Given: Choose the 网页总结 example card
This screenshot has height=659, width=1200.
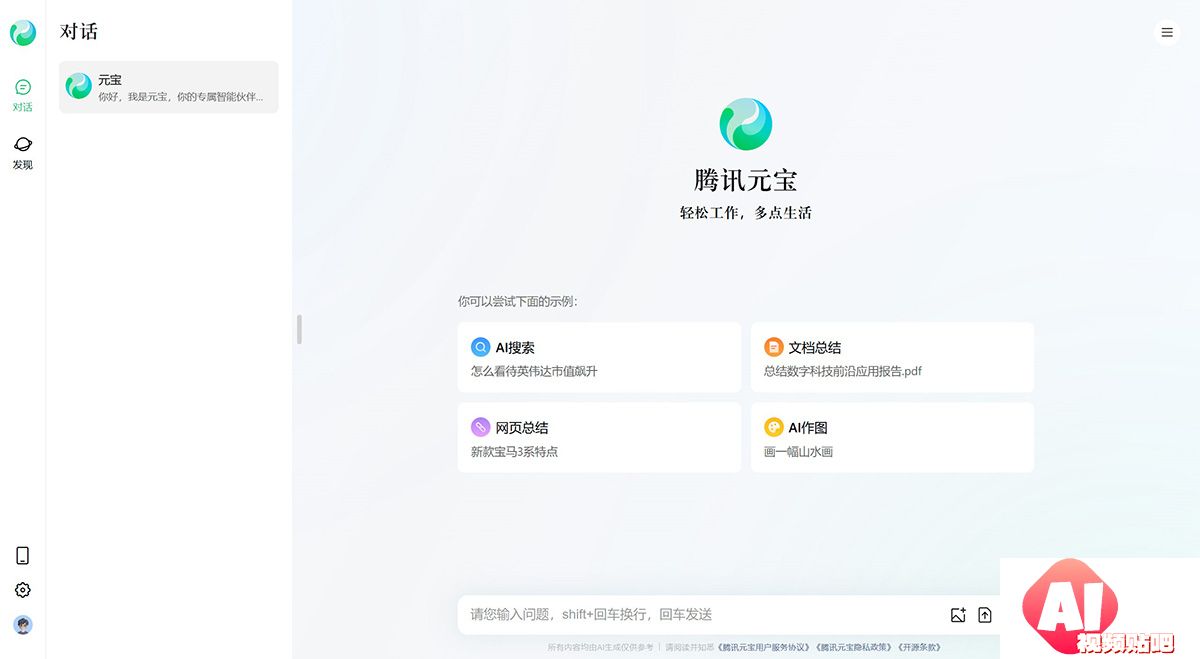Looking at the screenshot, I should pyautogui.click(x=599, y=437).
